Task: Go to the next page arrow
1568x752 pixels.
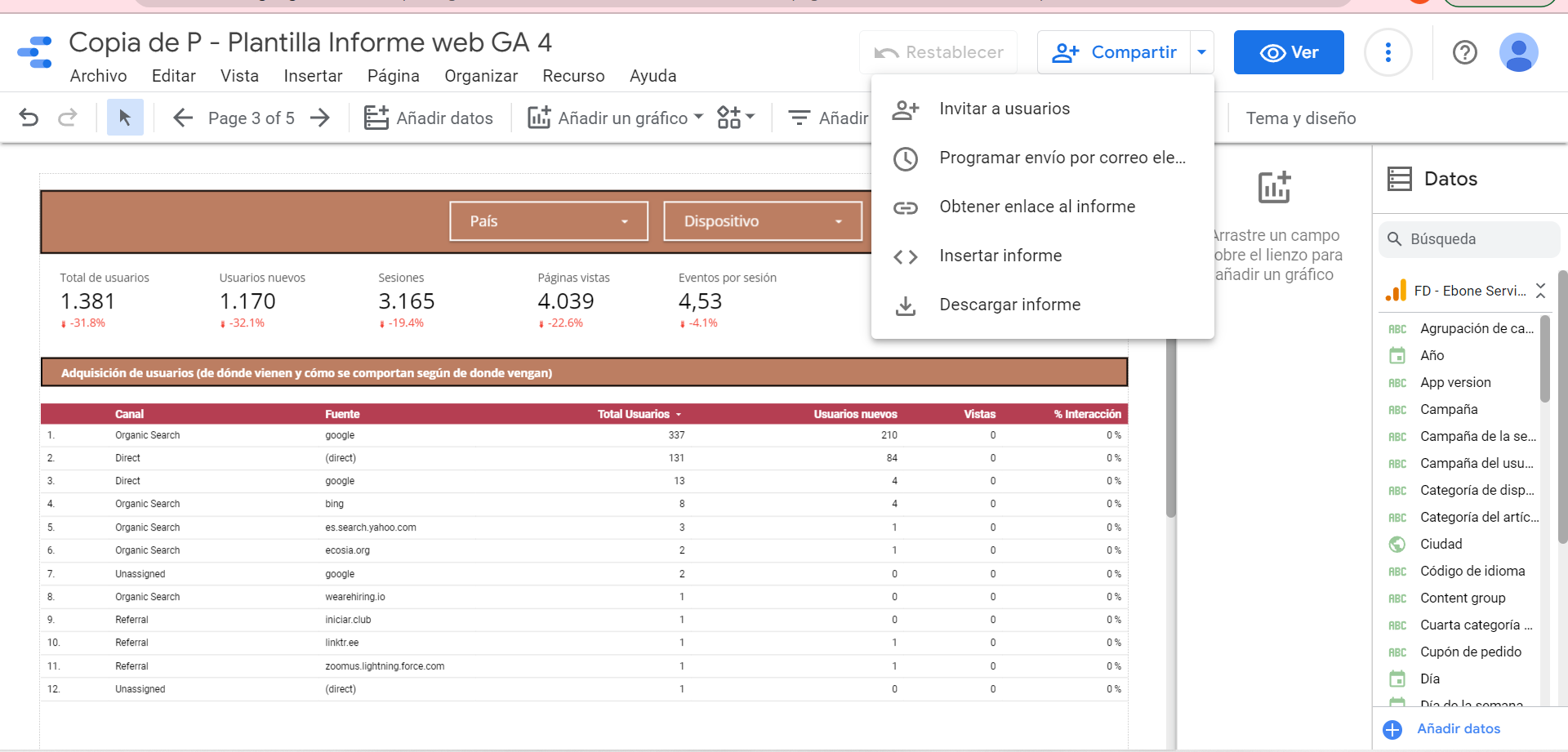Action: (x=320, y=118)
